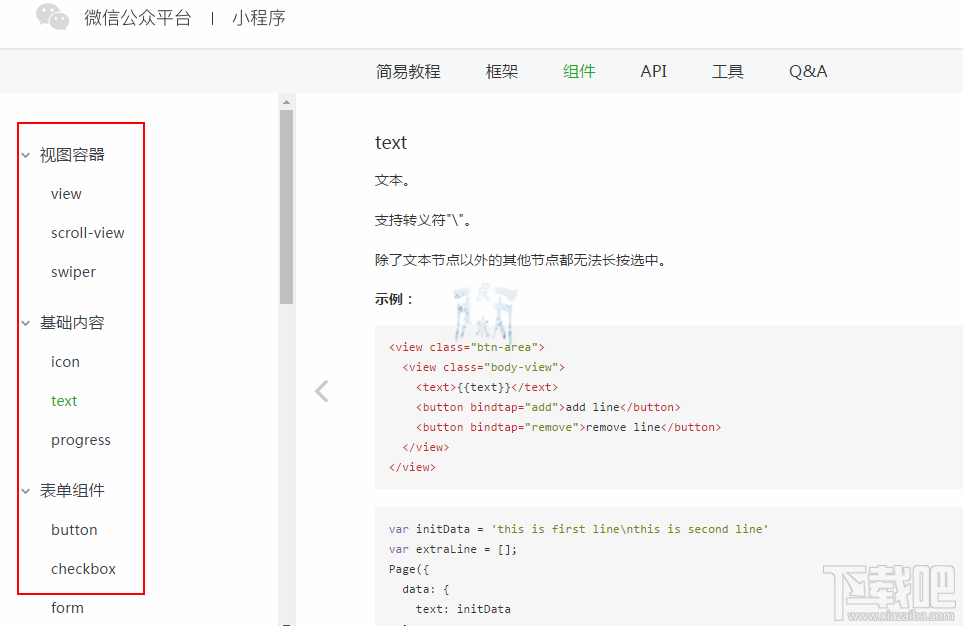Open the 简易教程 tab
The height and width of the screenshot is (626, 963).
point(408,71)
